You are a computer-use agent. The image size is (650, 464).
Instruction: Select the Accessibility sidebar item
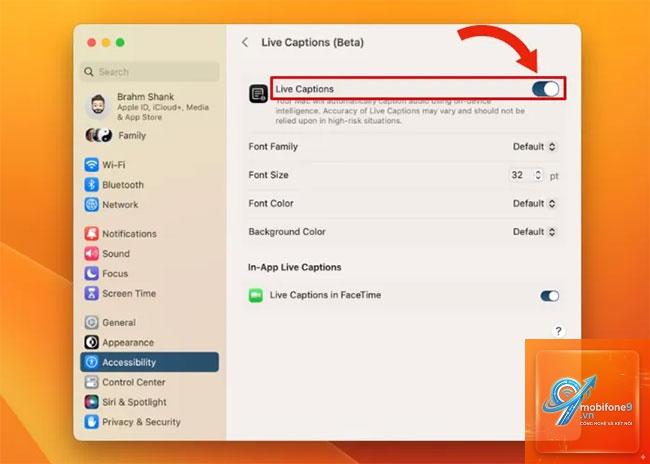tap(149, 362)
